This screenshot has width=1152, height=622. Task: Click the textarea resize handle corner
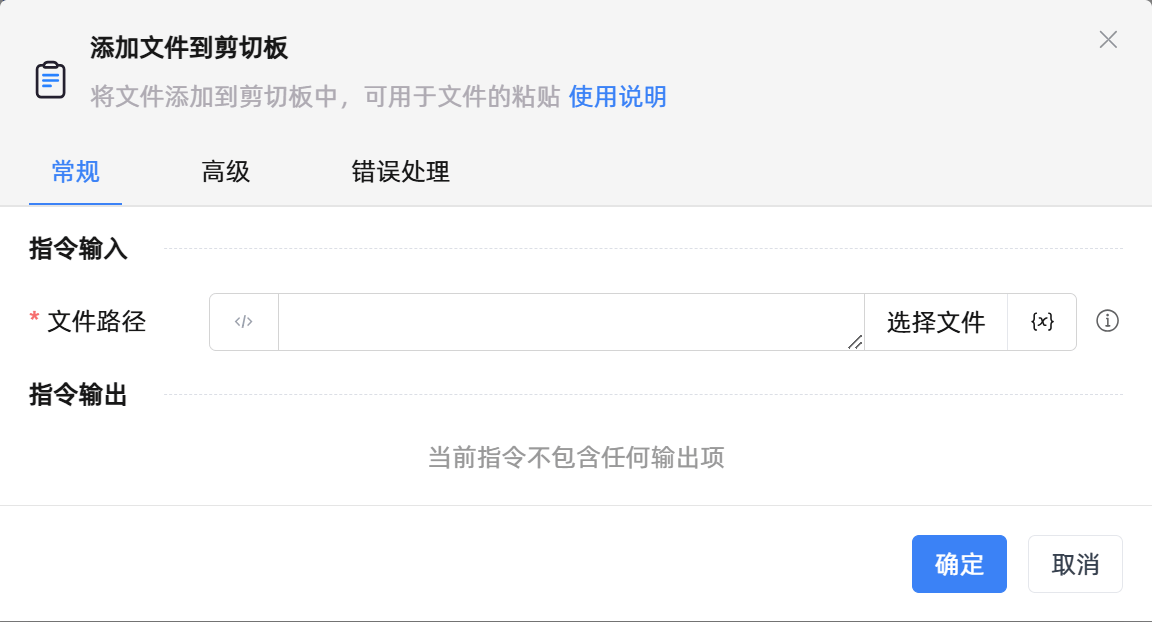coord(855,342)
